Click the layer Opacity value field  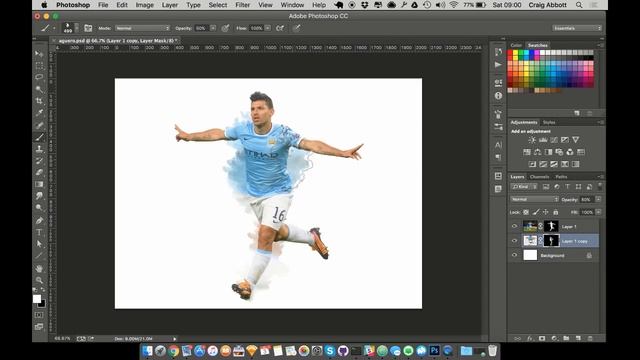point(587,199)
